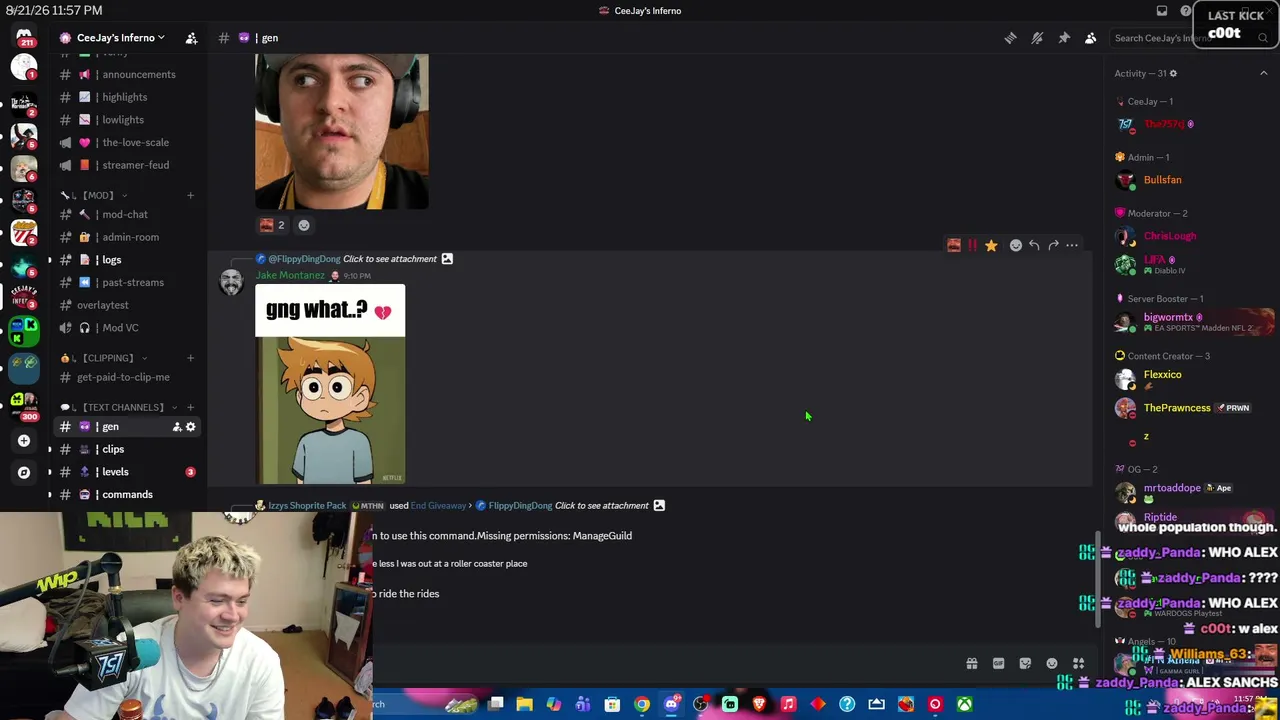Image resolution: width=1280 pixels, height=720 pixels.
Task: Jump to @FlippyDingDong replied attachment above Jake
Action: 354,259
